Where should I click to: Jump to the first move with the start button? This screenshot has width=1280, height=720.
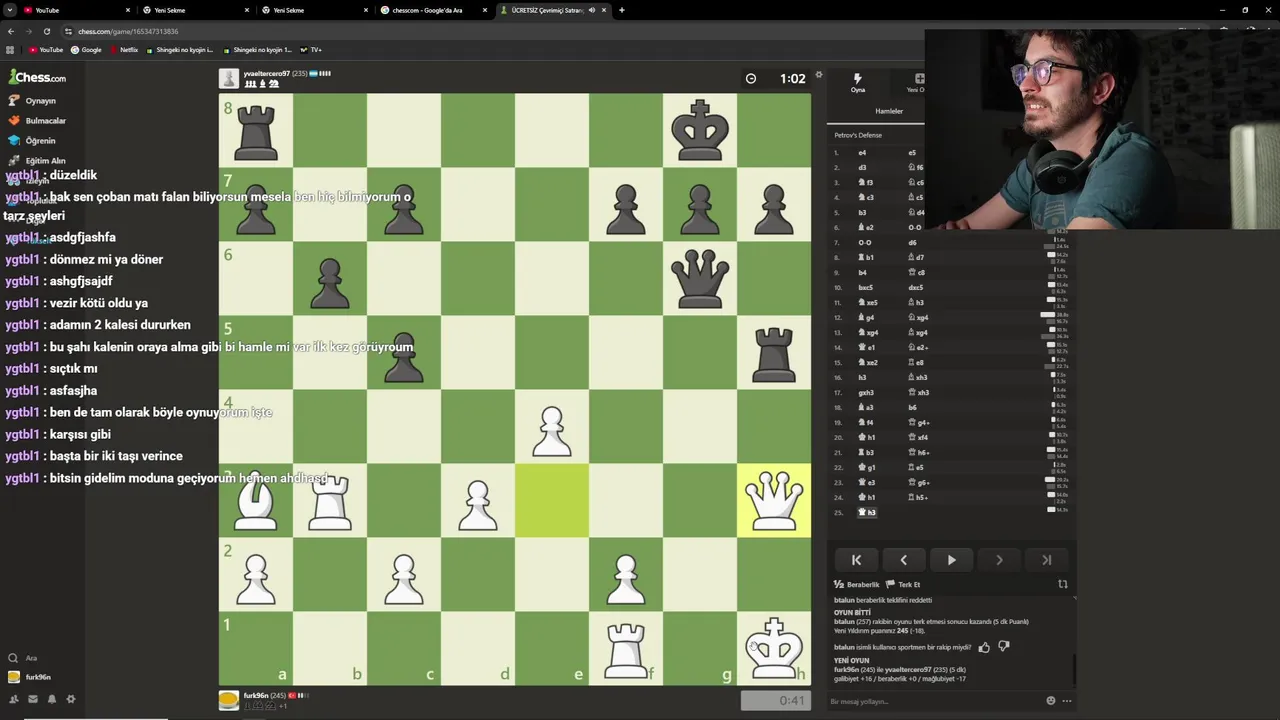point(856,560)
